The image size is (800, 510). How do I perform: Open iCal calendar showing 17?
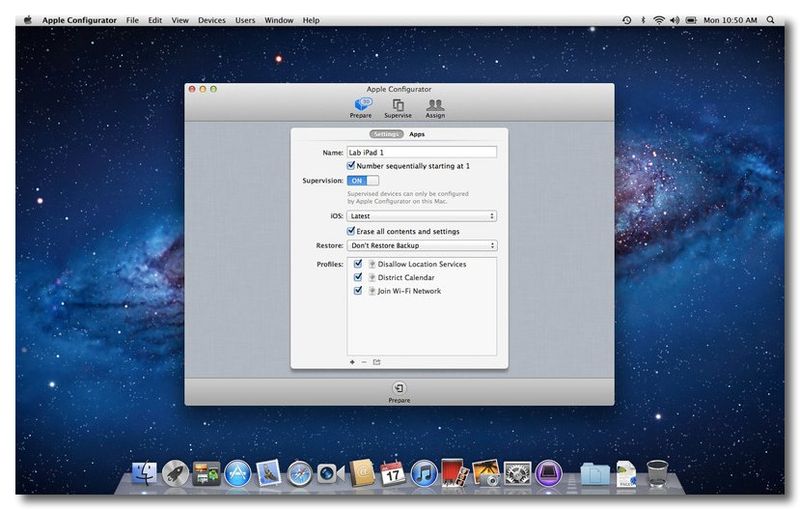pos(393,473)
